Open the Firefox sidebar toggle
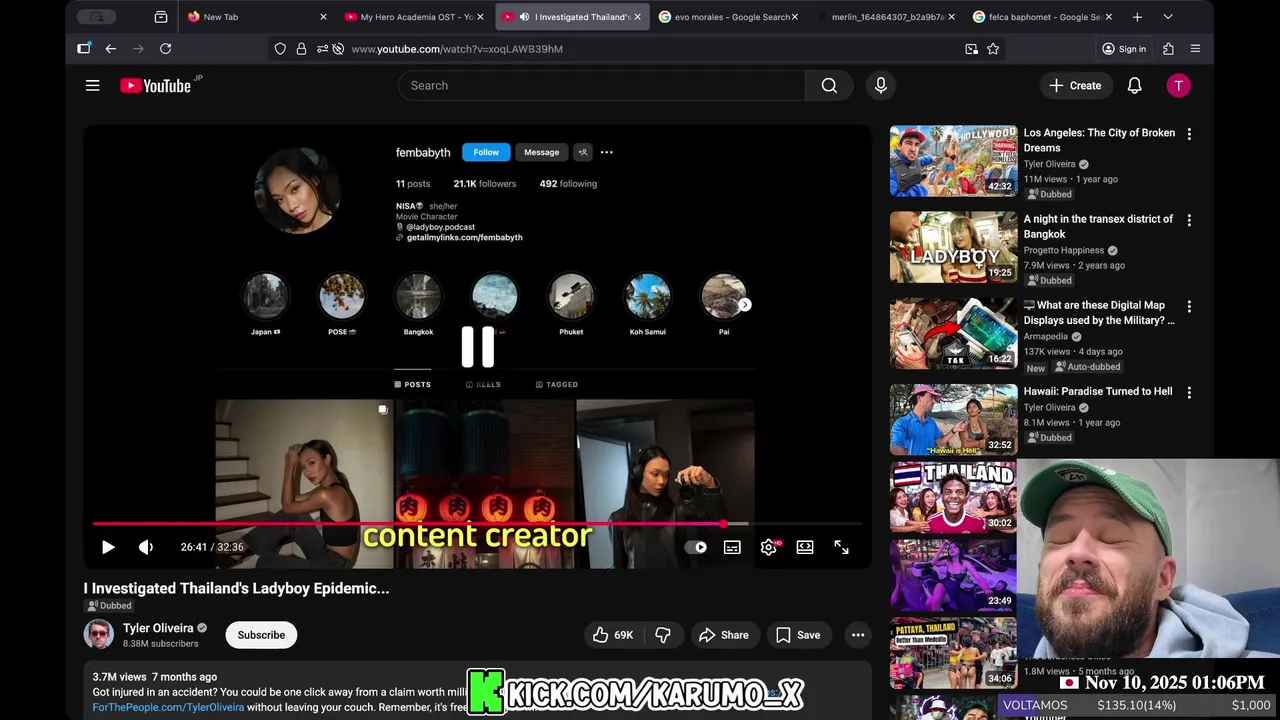1280x720 pixels. pyautogui.click(x=84, y=48)
